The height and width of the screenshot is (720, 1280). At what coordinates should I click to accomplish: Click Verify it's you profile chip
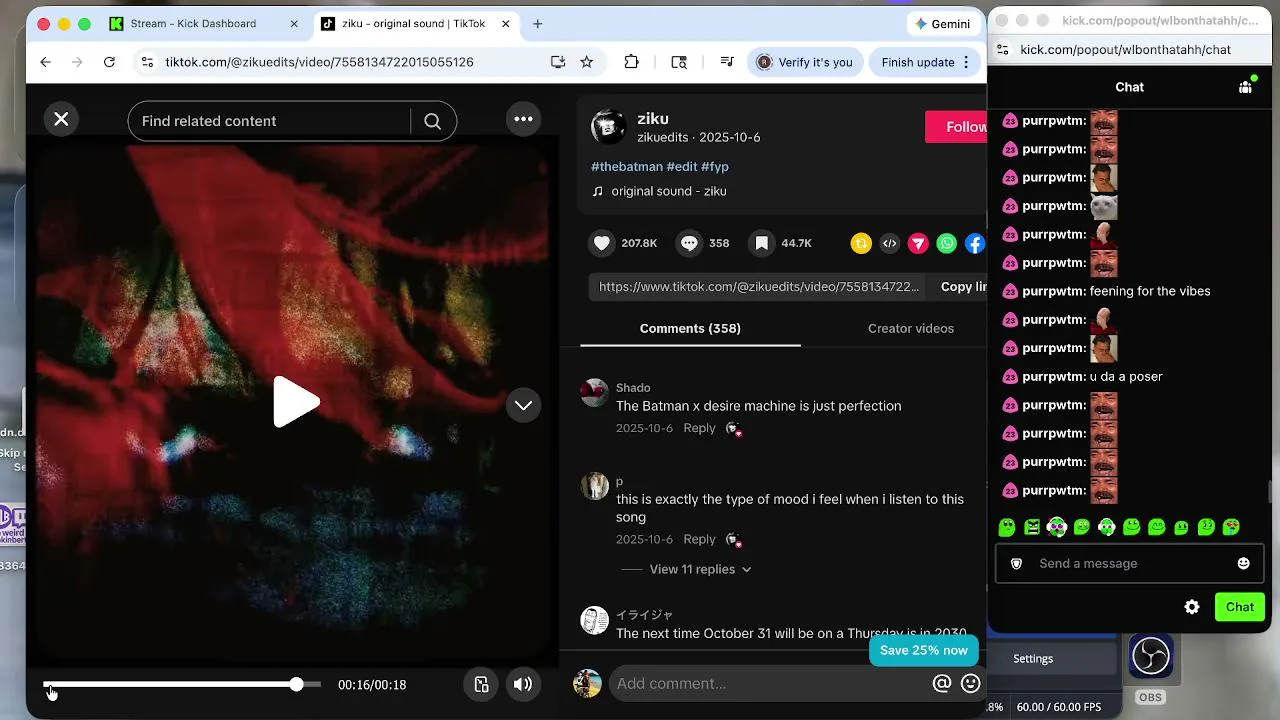pyautogui.click(x=806, y=62)
